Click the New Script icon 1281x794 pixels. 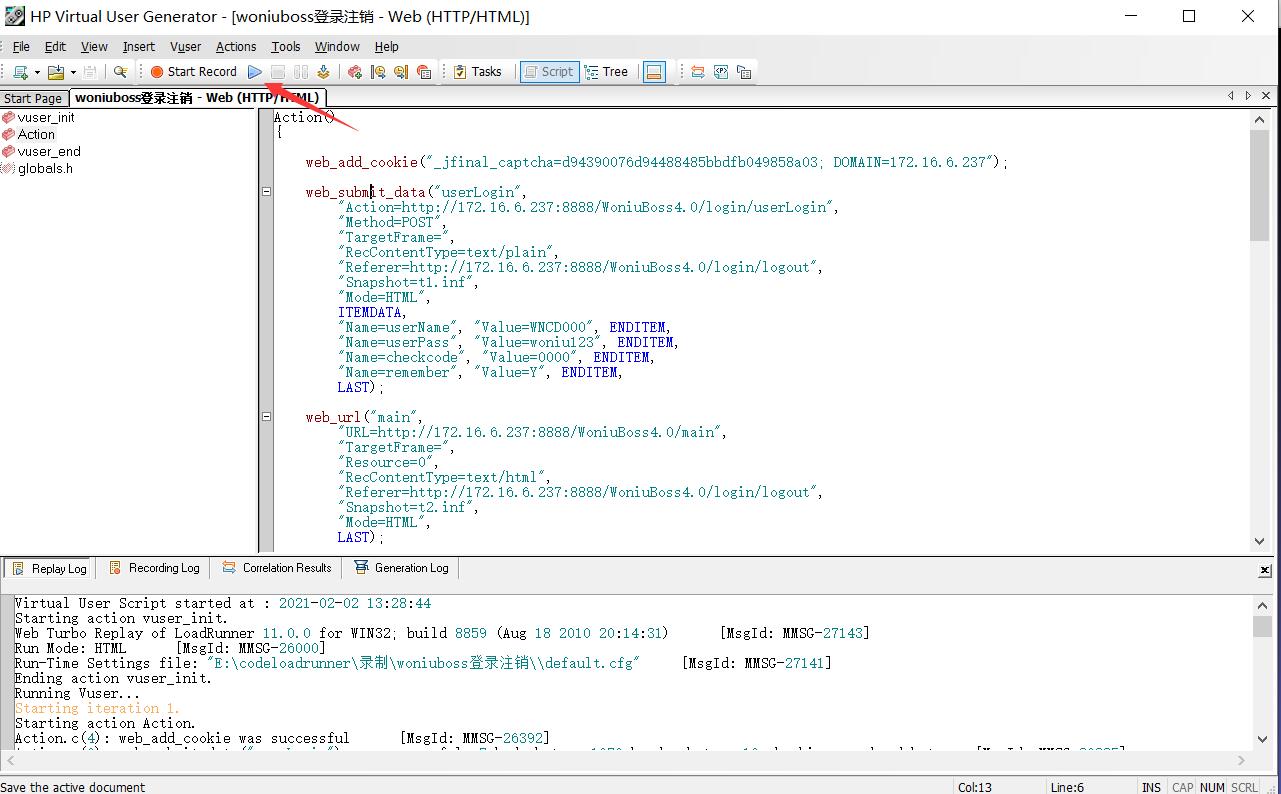pyautogui.click(x=20, y=72)
